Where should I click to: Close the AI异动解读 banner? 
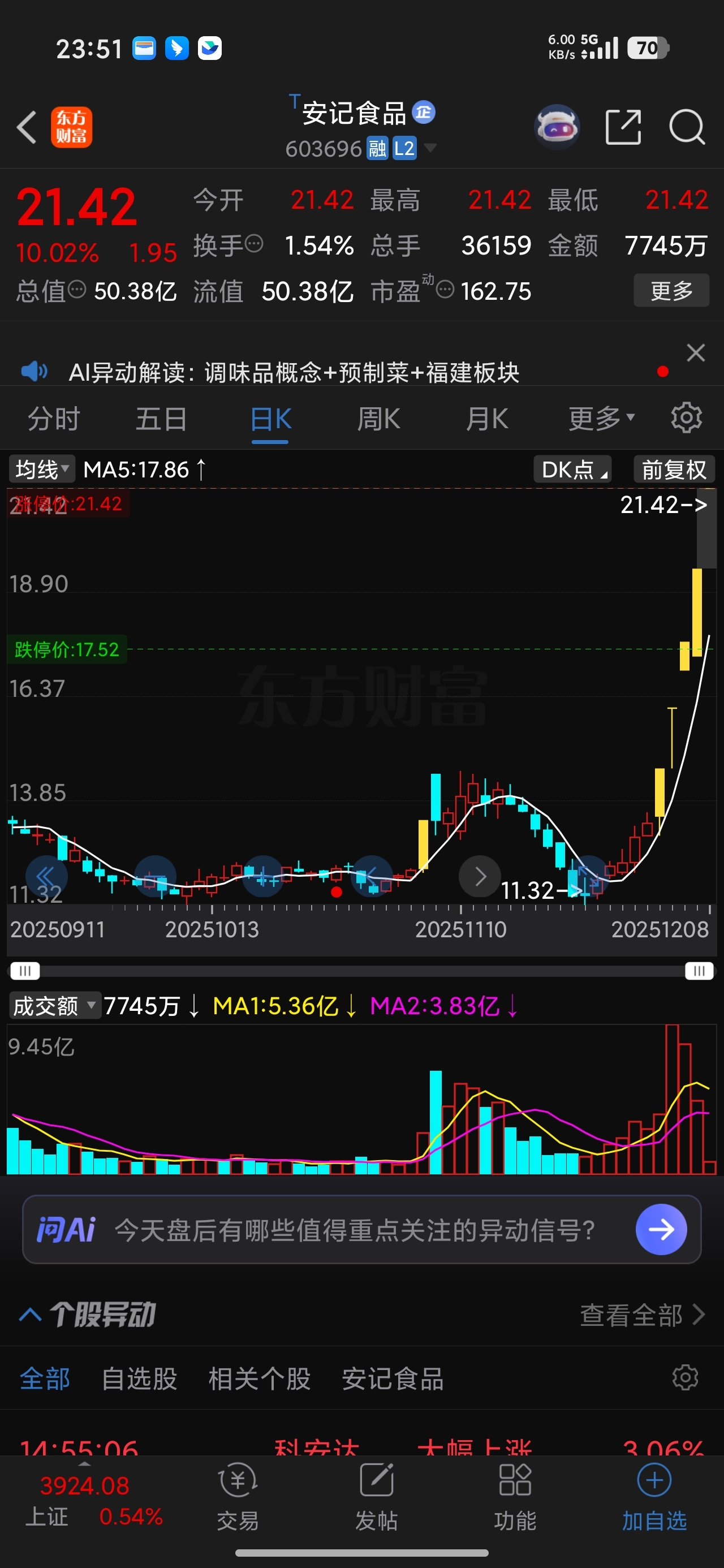point(695,353)
